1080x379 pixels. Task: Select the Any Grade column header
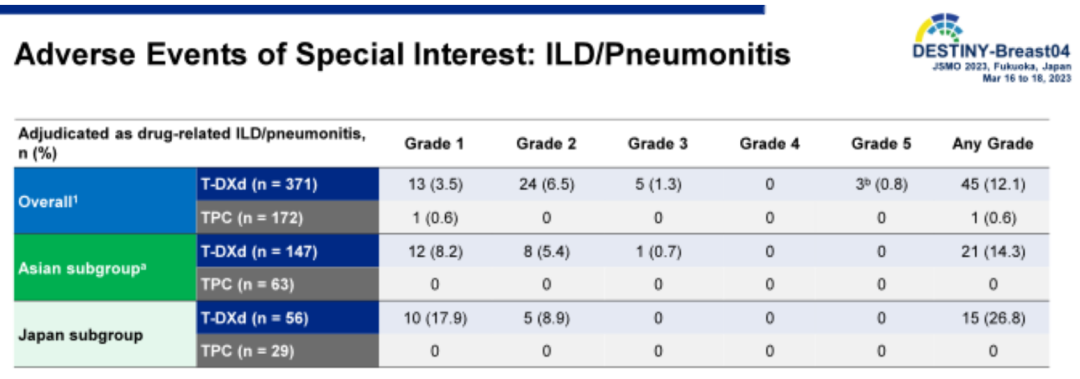[993, 144]
